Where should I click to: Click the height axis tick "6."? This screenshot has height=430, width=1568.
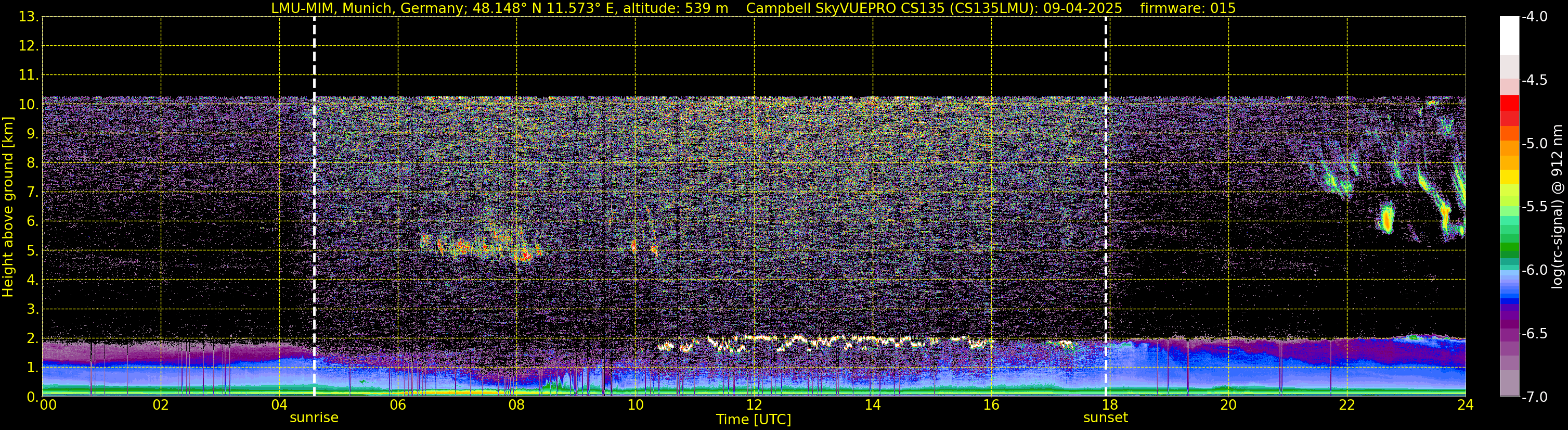pos(32,222)
